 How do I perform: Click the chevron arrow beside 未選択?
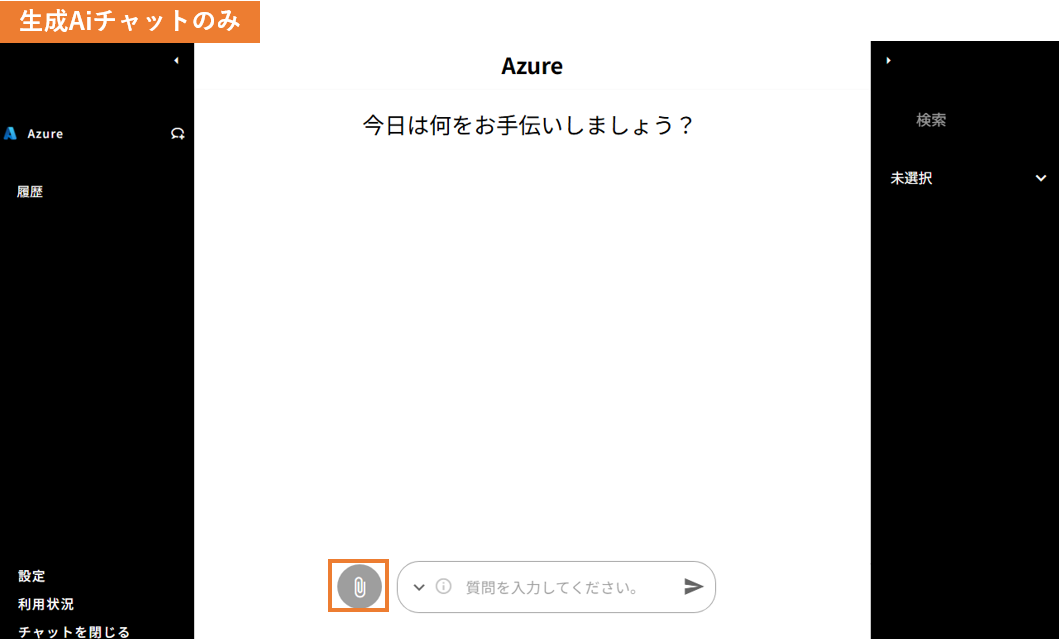[1040, 178]
